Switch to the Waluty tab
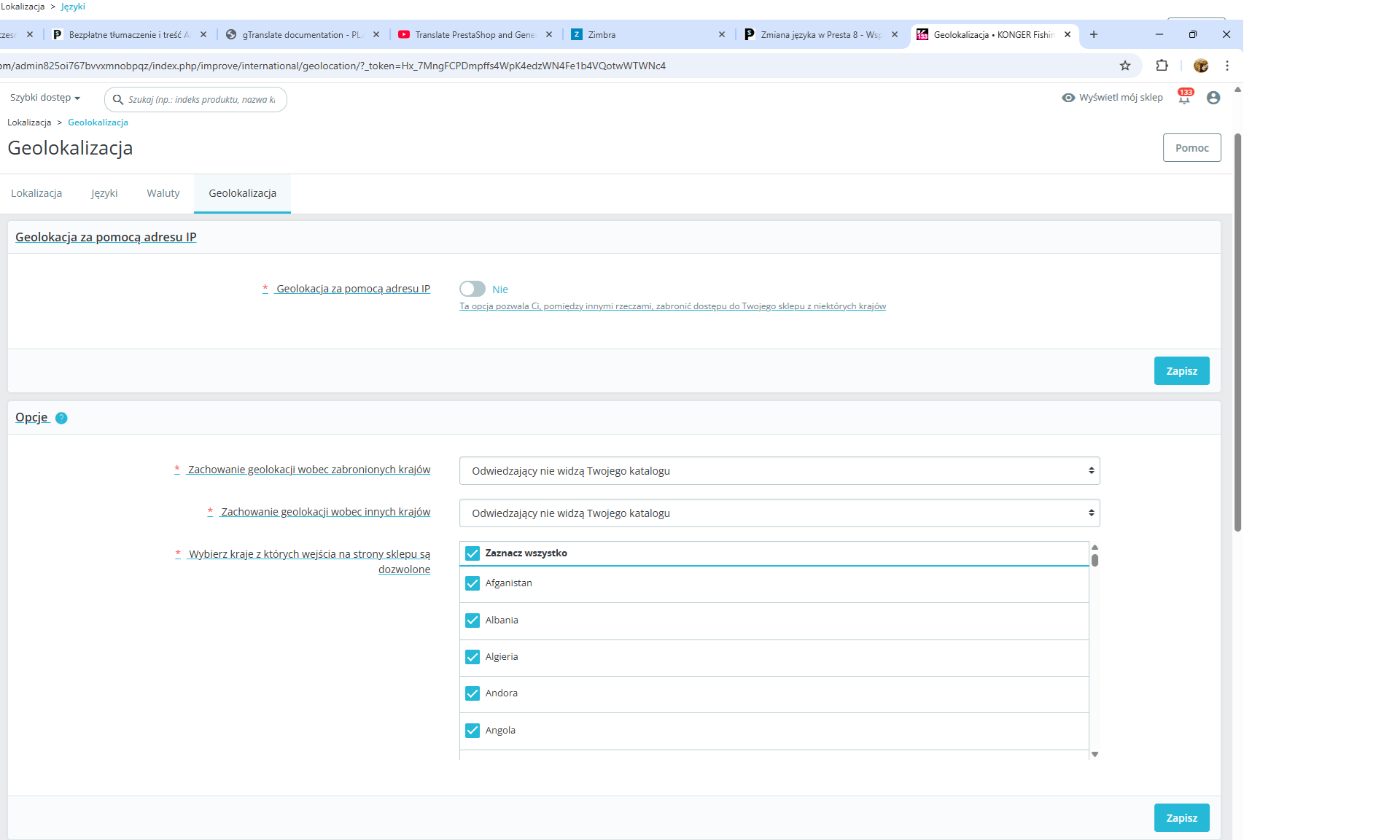Screen dimensions: 1400x840 click(x=163, y=193)
